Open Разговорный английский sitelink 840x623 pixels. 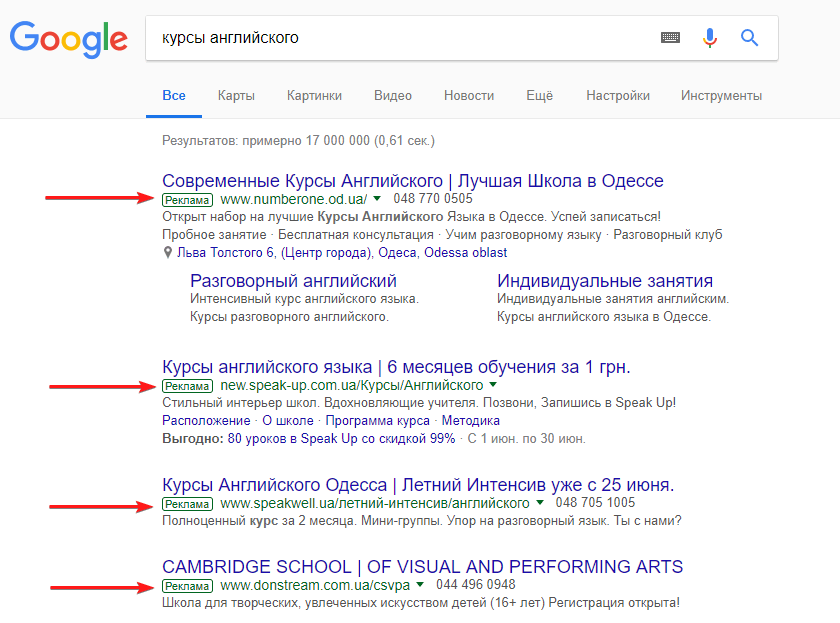click(x=293, y=281)
